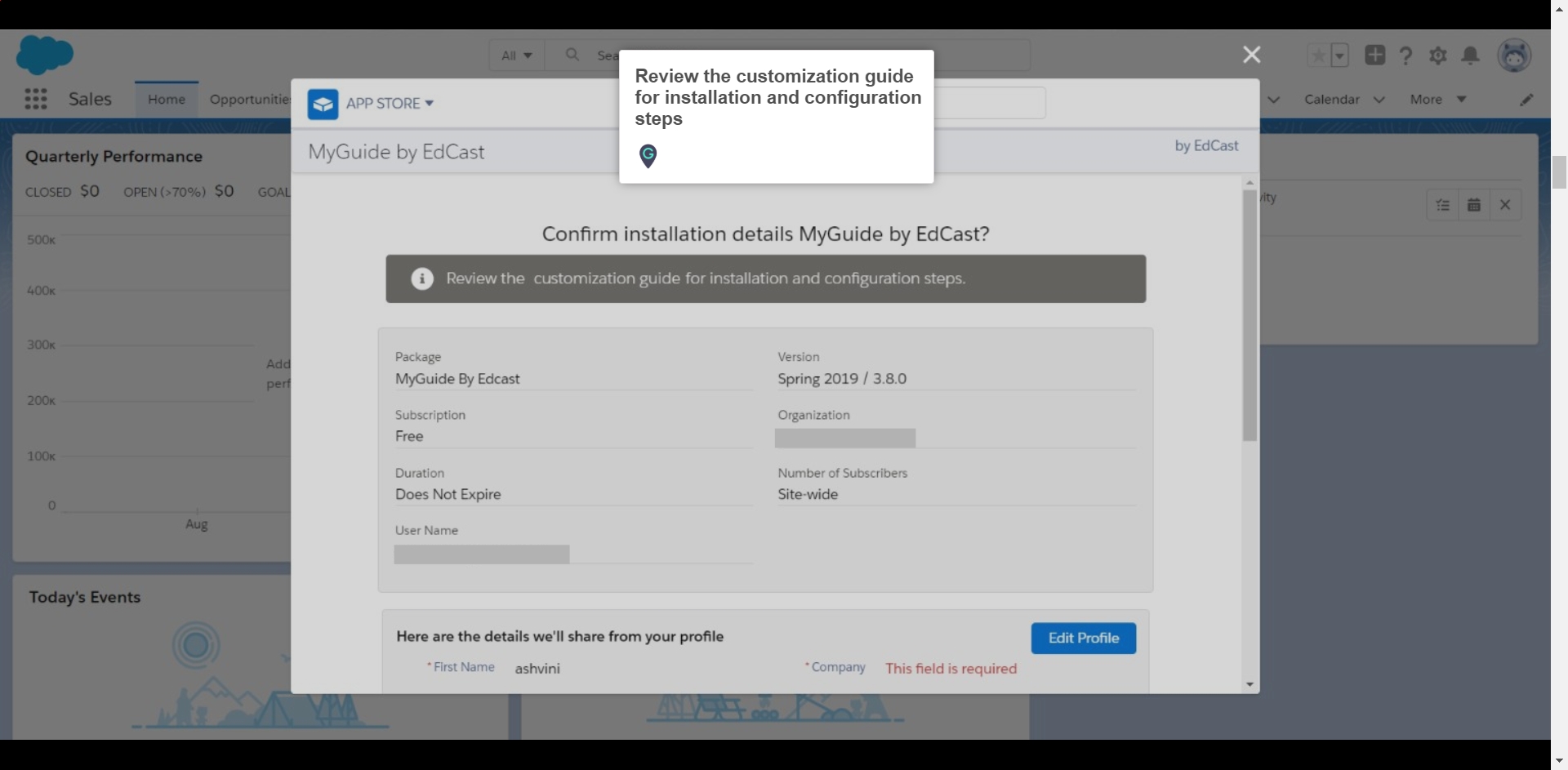Expand the search scope All dropdown

coord(516,56)
